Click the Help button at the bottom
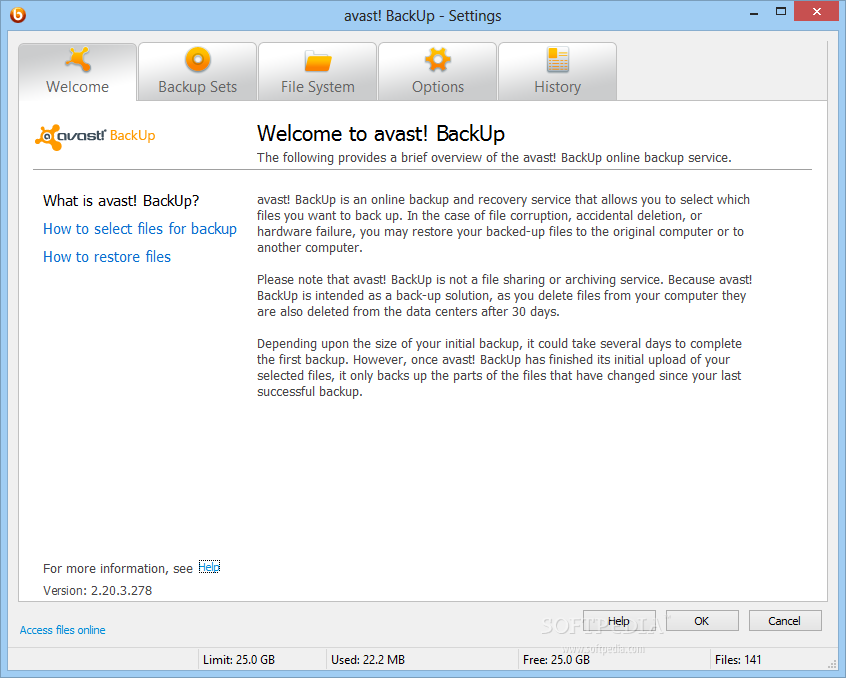 click(x=619, y=621)
